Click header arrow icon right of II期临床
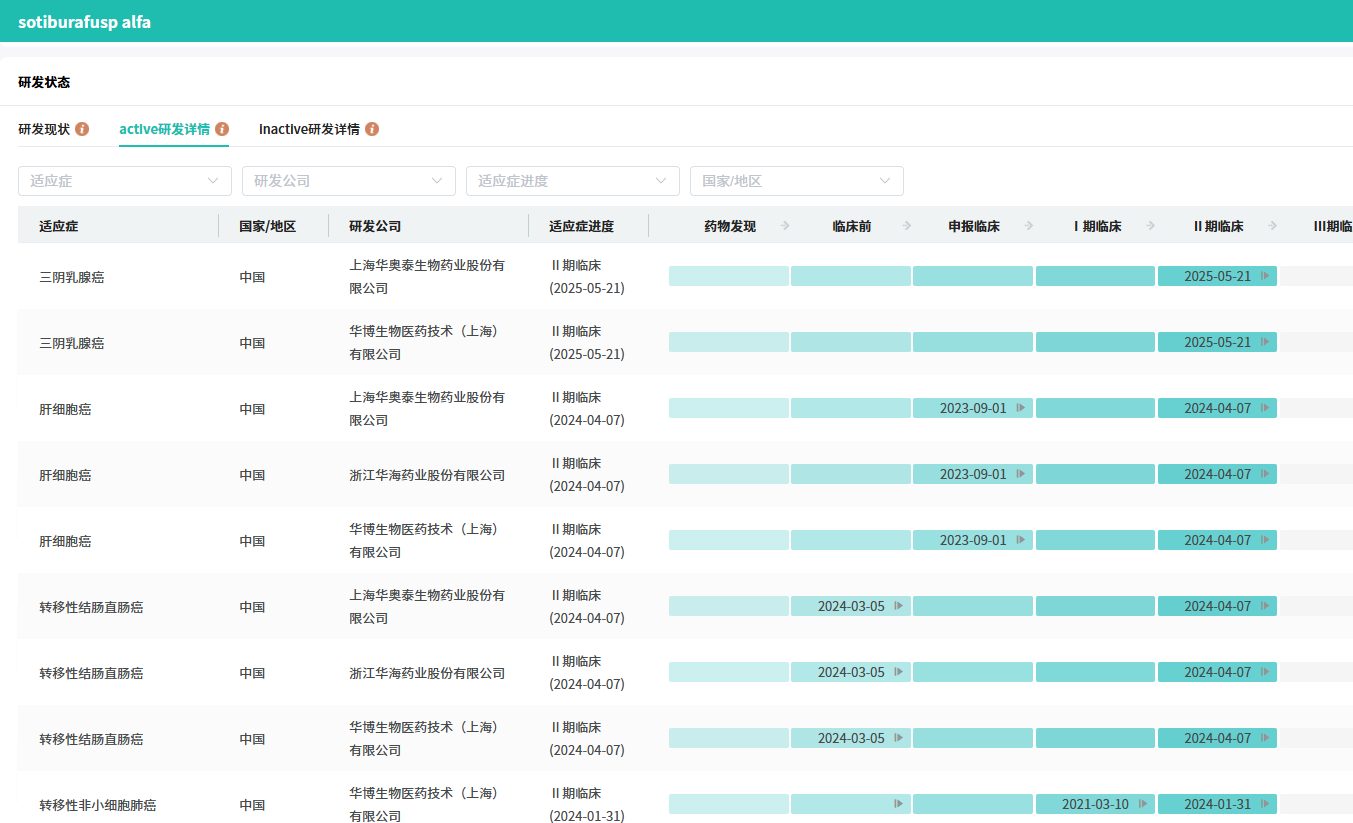Image resolution: width=1353 pixels, height=823 pixels. coord(1273,226)
